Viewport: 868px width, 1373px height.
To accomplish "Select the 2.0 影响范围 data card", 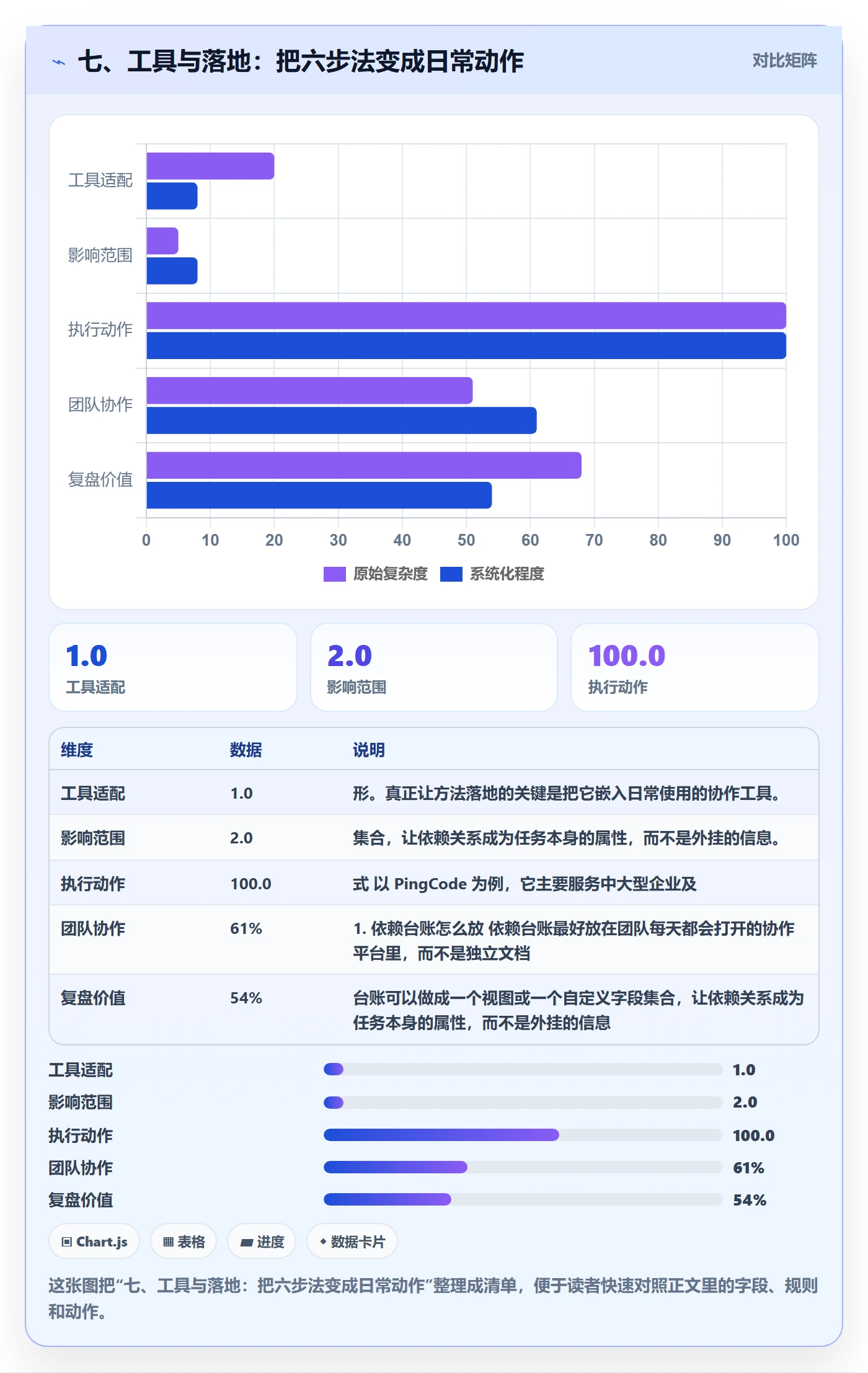I will [434, 667].
